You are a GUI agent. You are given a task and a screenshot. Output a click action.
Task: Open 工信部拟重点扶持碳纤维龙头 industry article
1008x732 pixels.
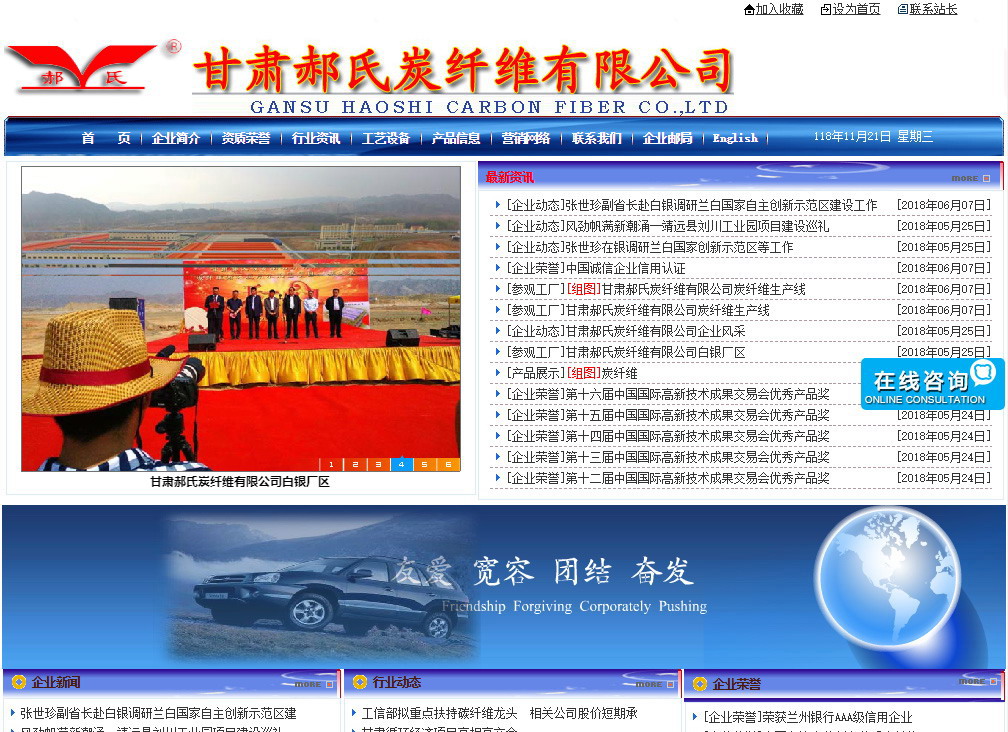point(500,713)
